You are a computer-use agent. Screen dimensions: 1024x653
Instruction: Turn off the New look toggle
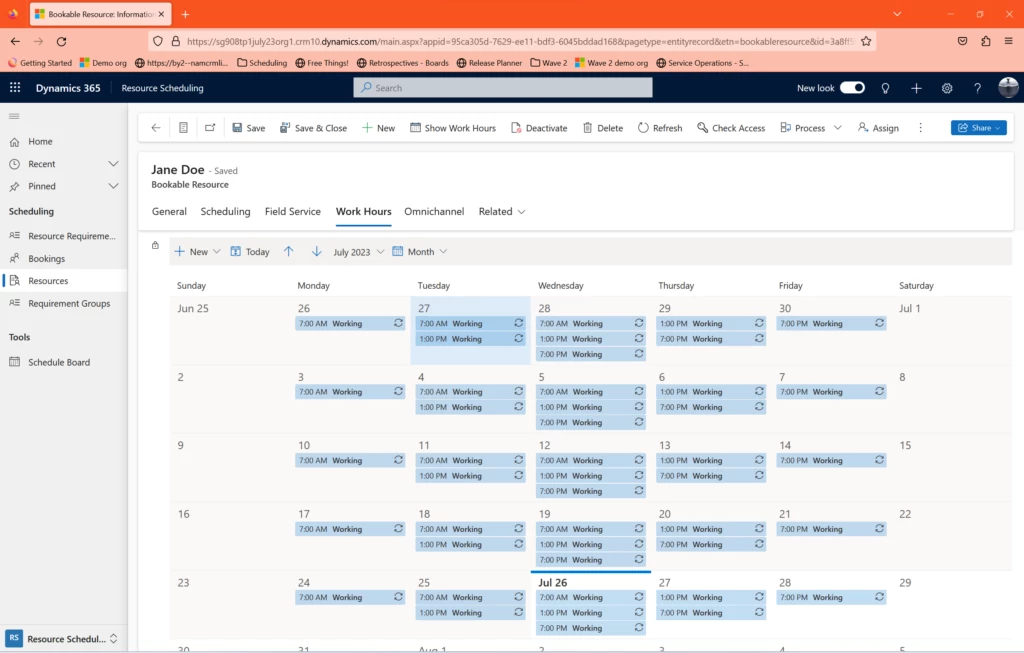853,87
